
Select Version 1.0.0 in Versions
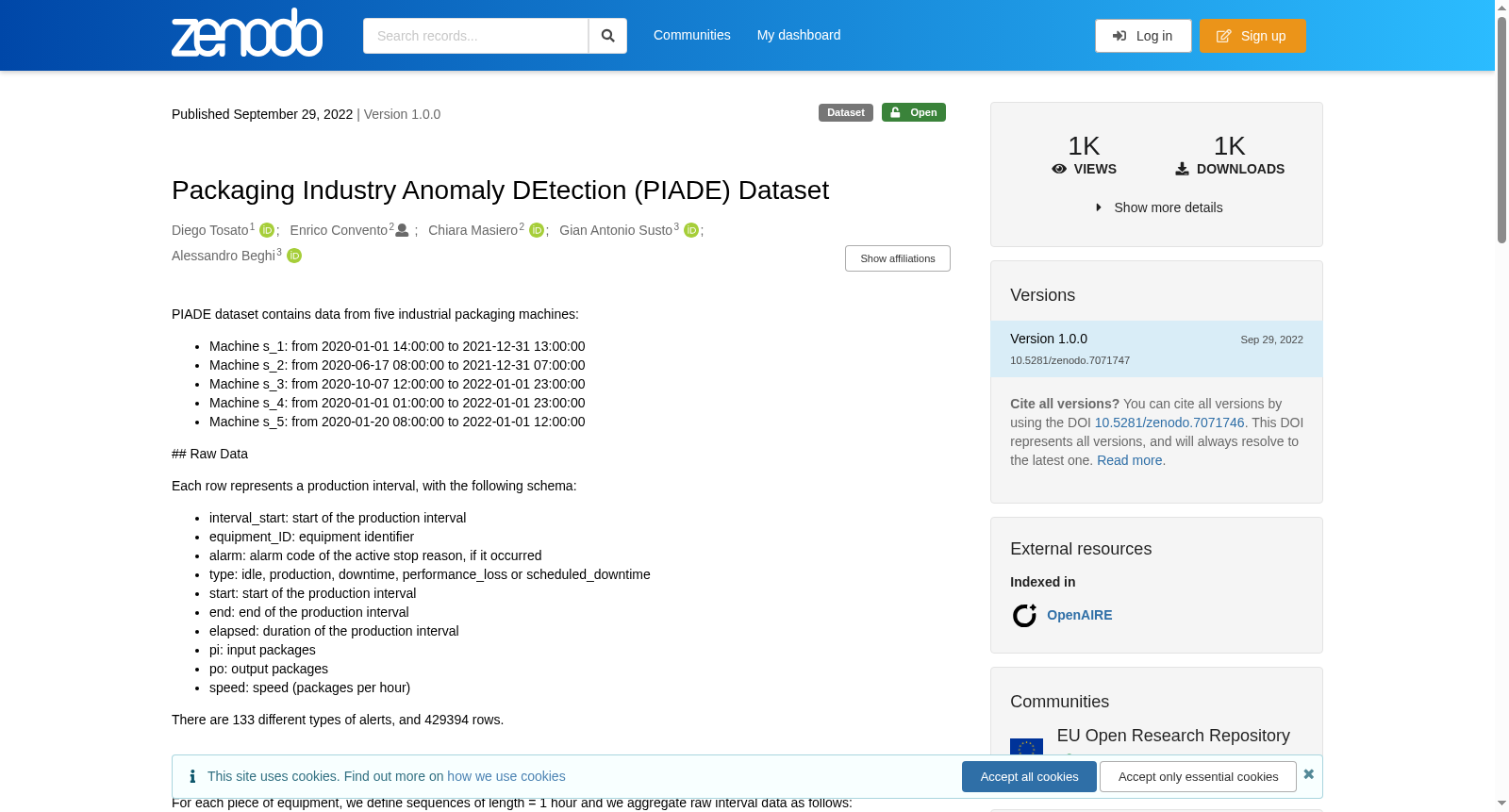click(x=1156, y=349)
